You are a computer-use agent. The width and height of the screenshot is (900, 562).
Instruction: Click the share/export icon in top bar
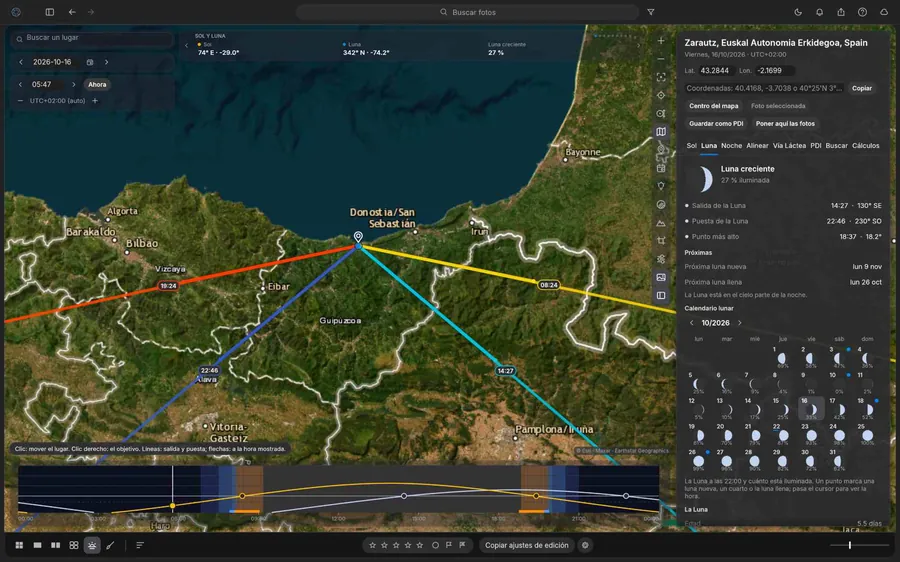841,12
